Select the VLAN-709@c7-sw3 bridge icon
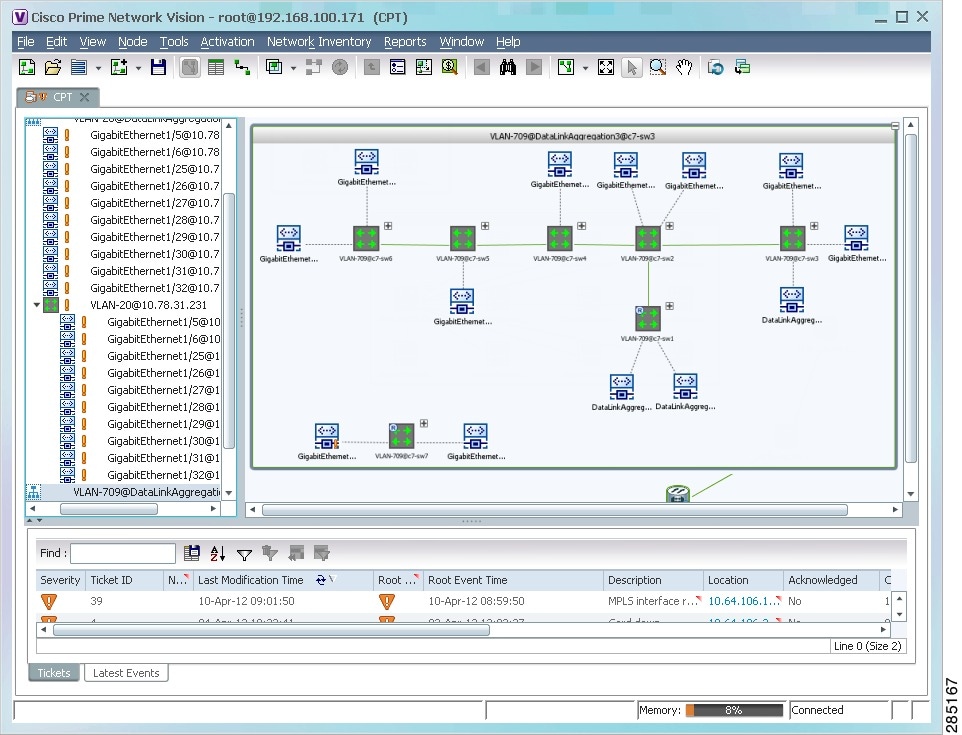962x735 pixels. tap(792, 239)
